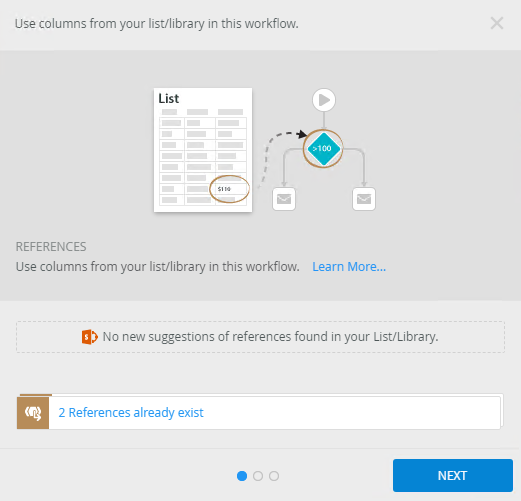Open the Learn More... link
Image resolution: width=521 pixels, height=501 pixels.
pos(349,267)
